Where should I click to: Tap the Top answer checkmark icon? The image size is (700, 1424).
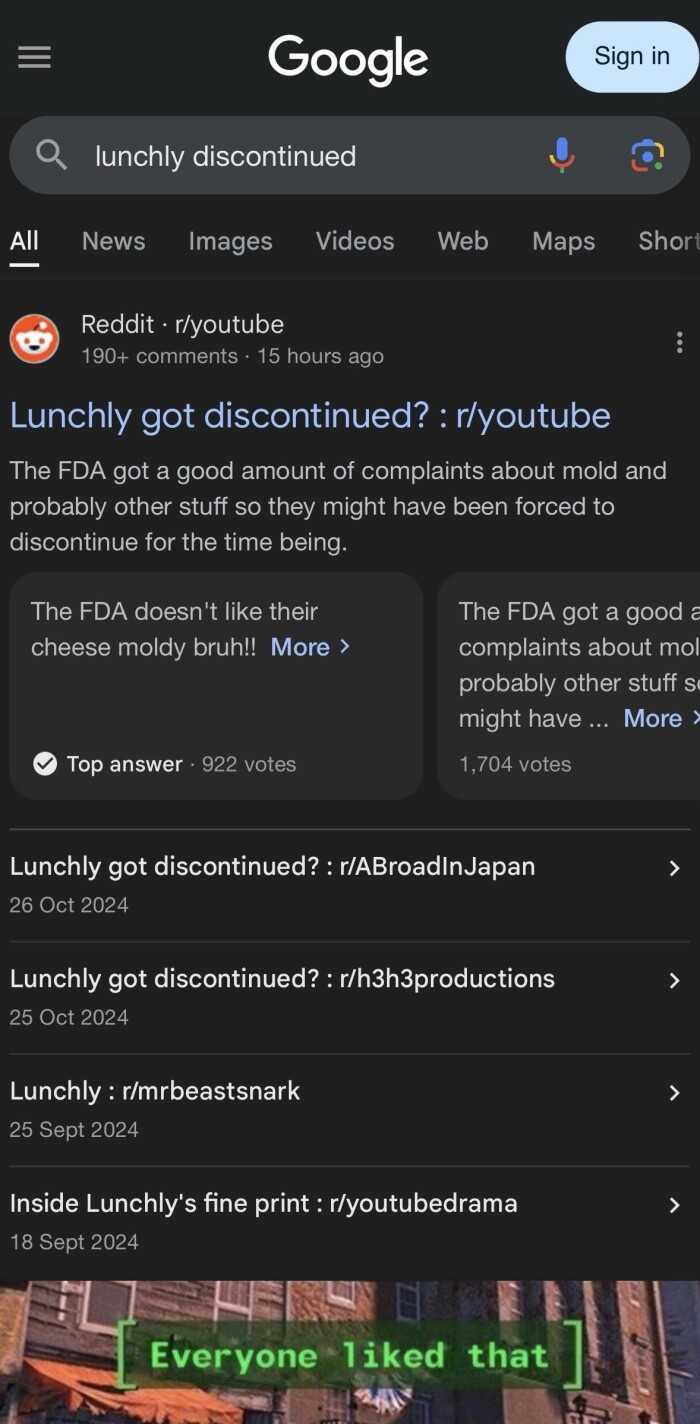tap(45, 764)
